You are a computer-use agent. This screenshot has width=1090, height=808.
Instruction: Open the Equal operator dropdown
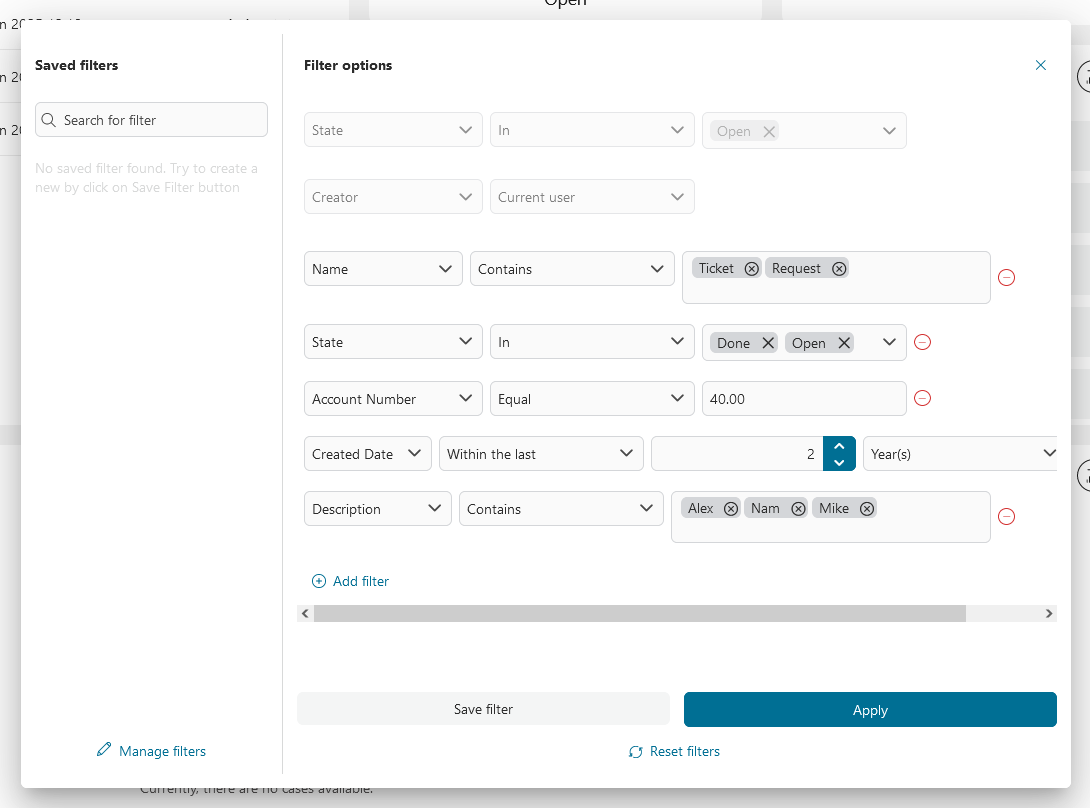pos(592,399)
